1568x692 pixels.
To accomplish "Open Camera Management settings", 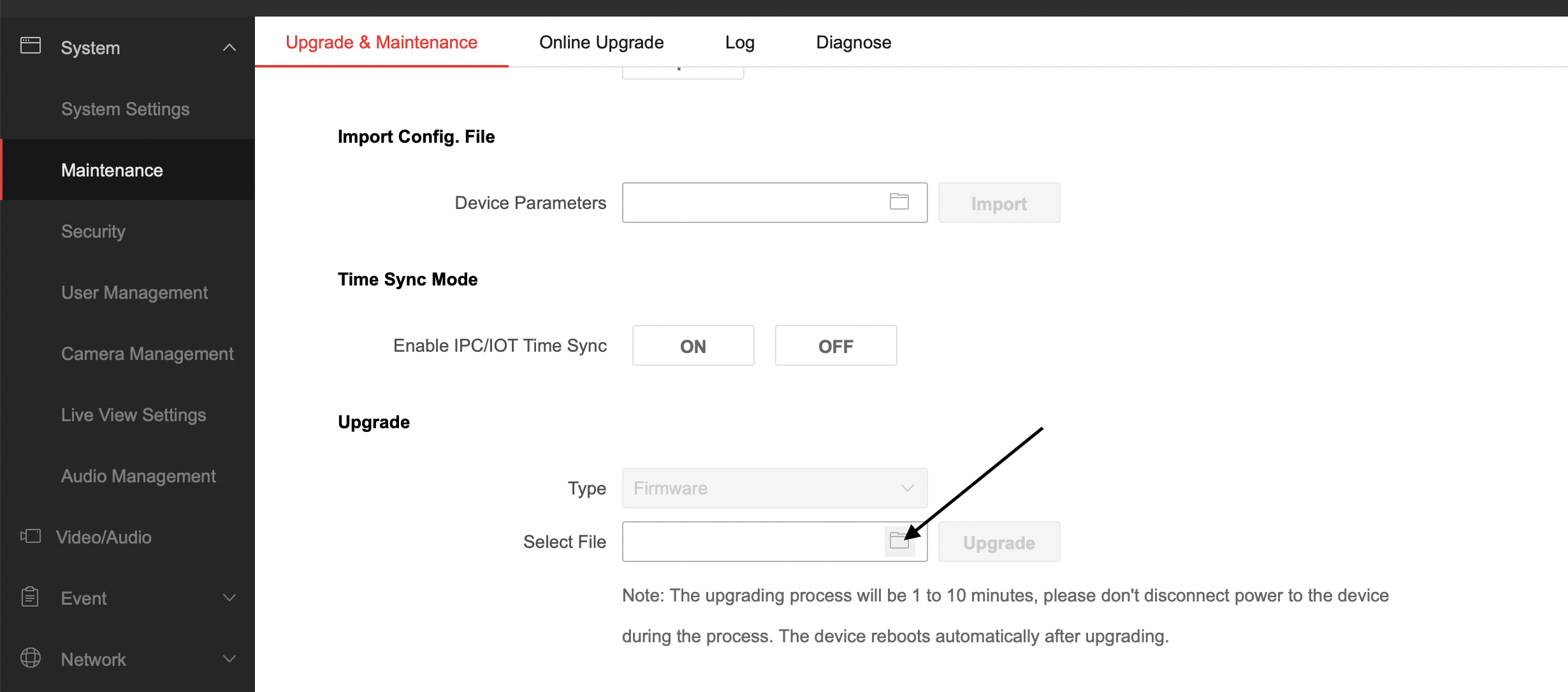I will [x=147, y=353].
